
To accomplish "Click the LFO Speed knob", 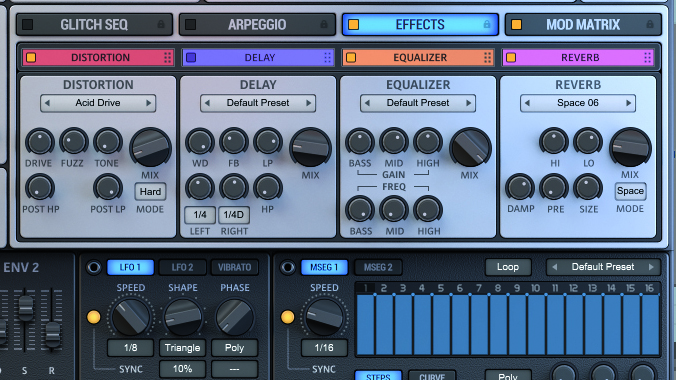I will [x=131, y=317].
